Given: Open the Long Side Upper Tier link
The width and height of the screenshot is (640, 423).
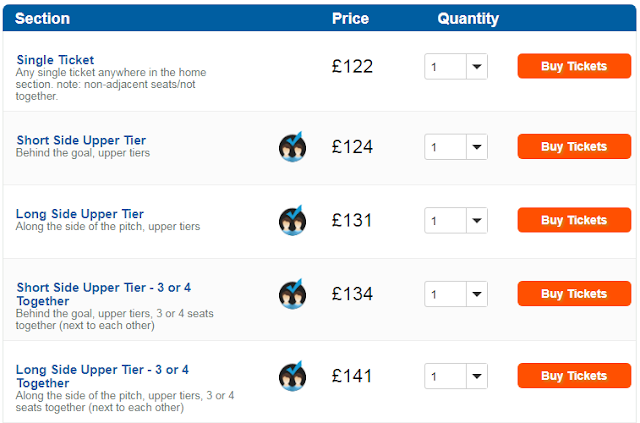Looking at the screenshot, I should click(80, 214).
